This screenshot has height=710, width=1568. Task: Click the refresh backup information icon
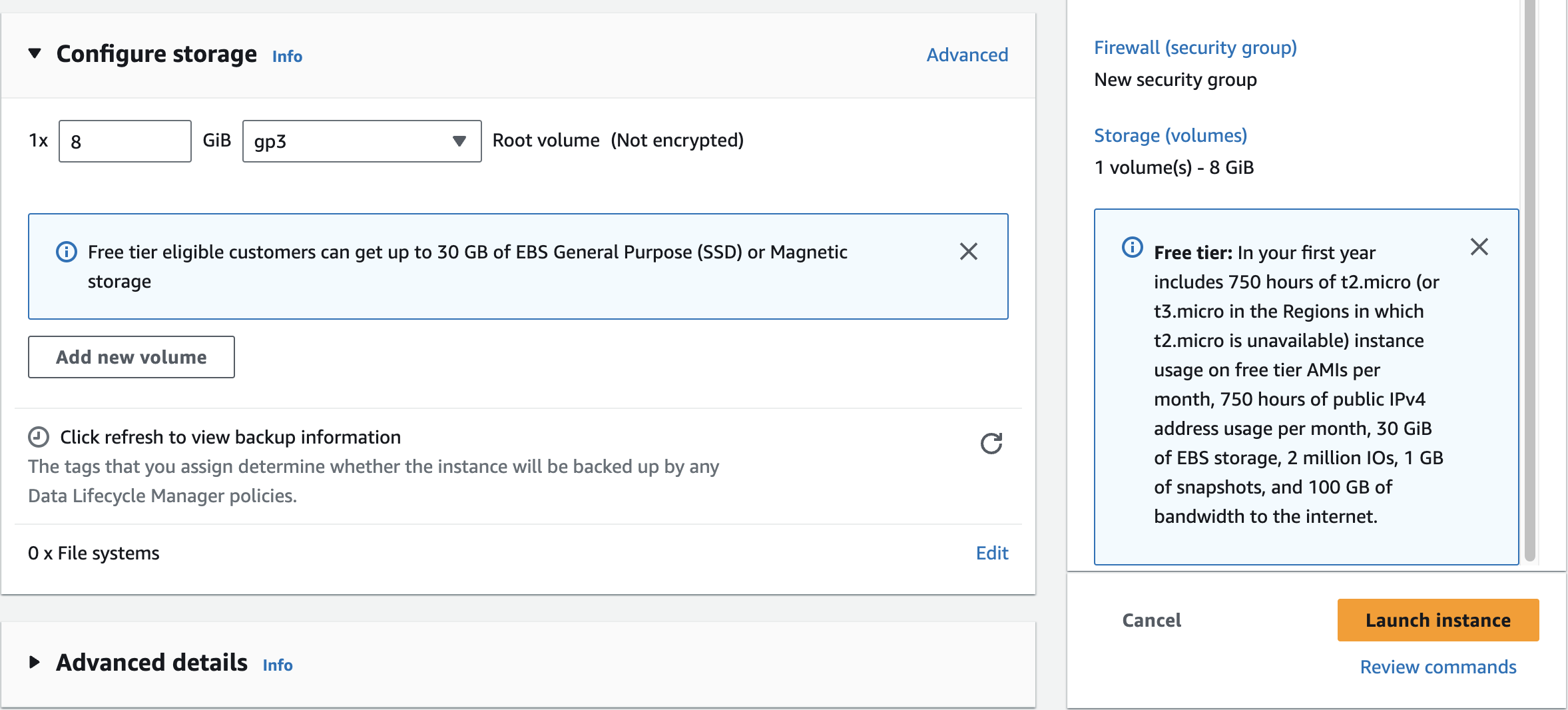tap(991, 444)
